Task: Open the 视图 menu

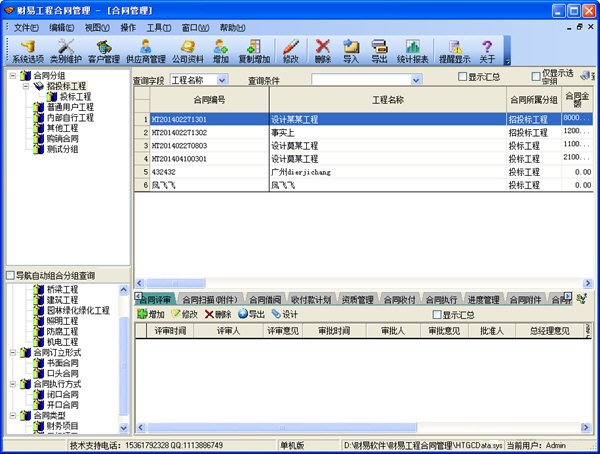Action: [97, 28]
